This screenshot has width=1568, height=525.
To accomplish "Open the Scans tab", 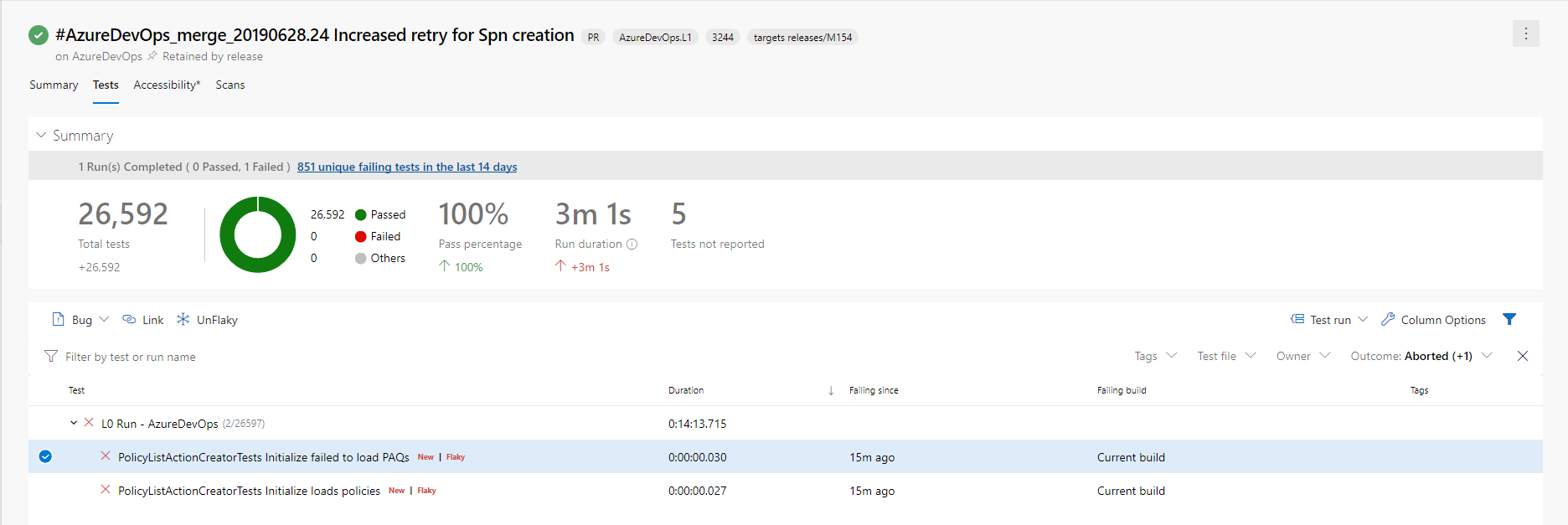I will pyautogui.click(x=230, y=85).
